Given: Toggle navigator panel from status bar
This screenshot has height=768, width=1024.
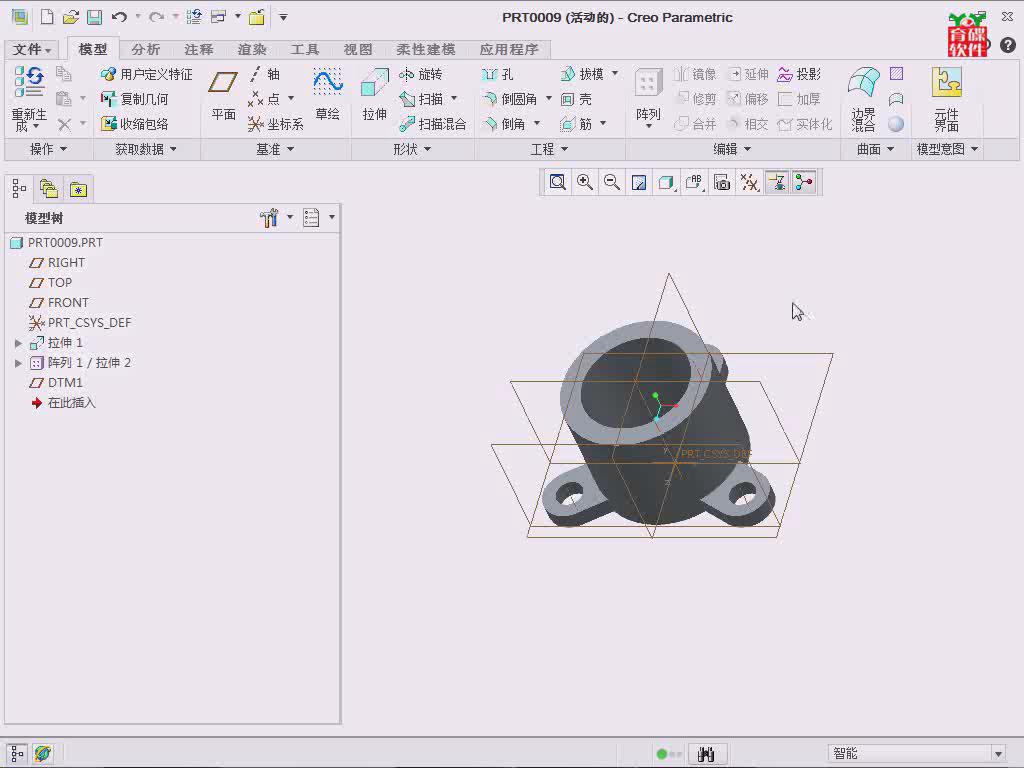Looking at the screenshot, I should tap(17, 754).
